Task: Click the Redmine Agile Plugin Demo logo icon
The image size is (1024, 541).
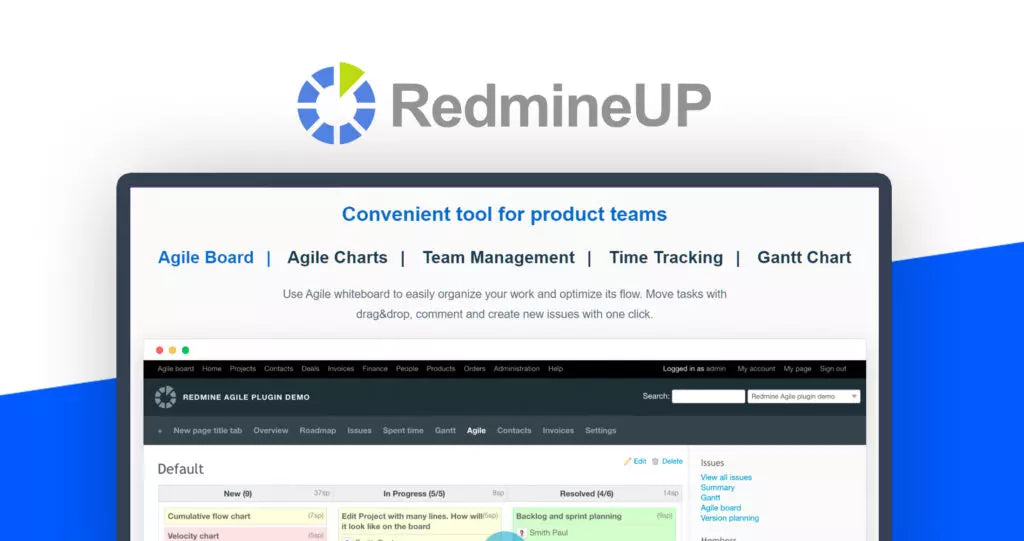Action: [165, 397]
